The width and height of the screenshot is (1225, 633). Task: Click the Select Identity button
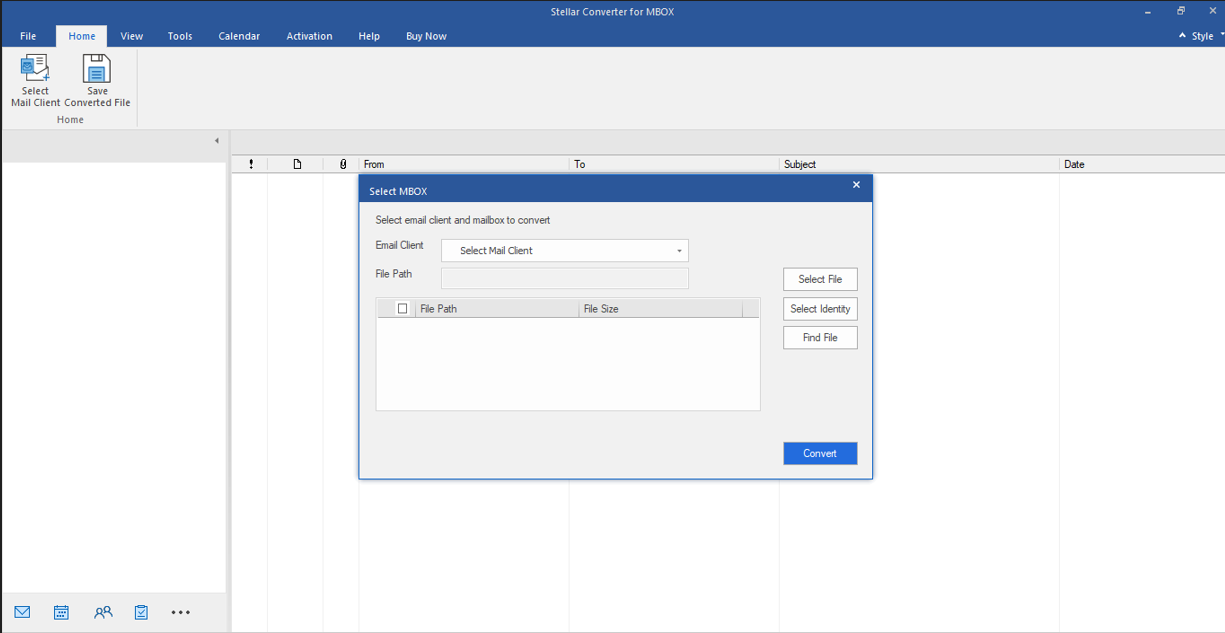(x=820, y=308)
